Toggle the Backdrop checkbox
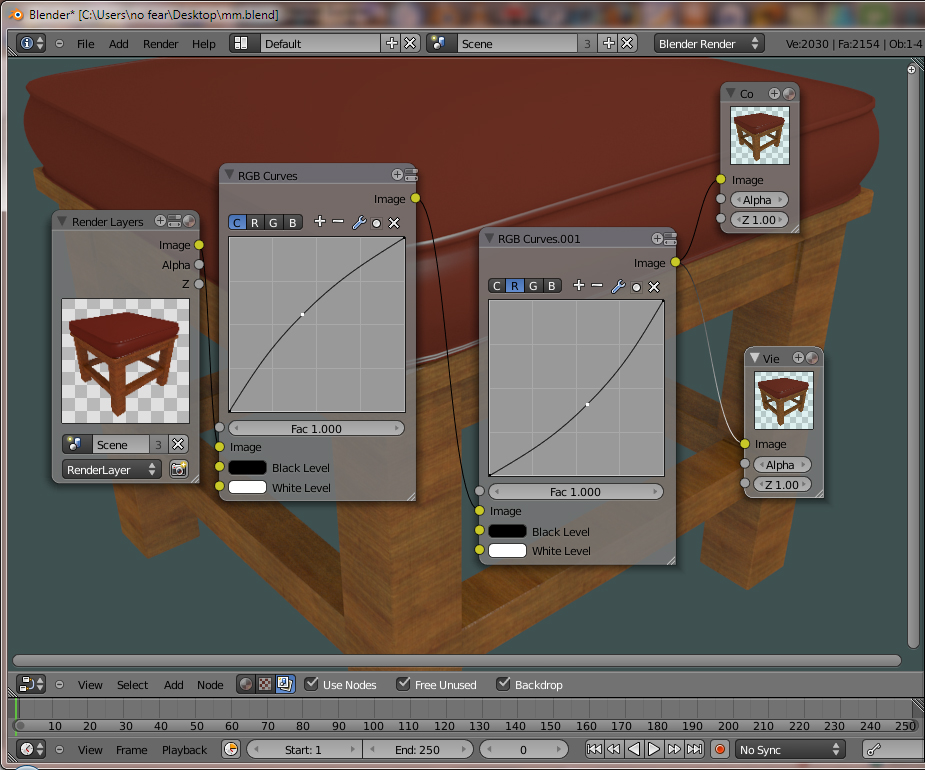This screenshot has height=770, width=925. coord(503,684)
